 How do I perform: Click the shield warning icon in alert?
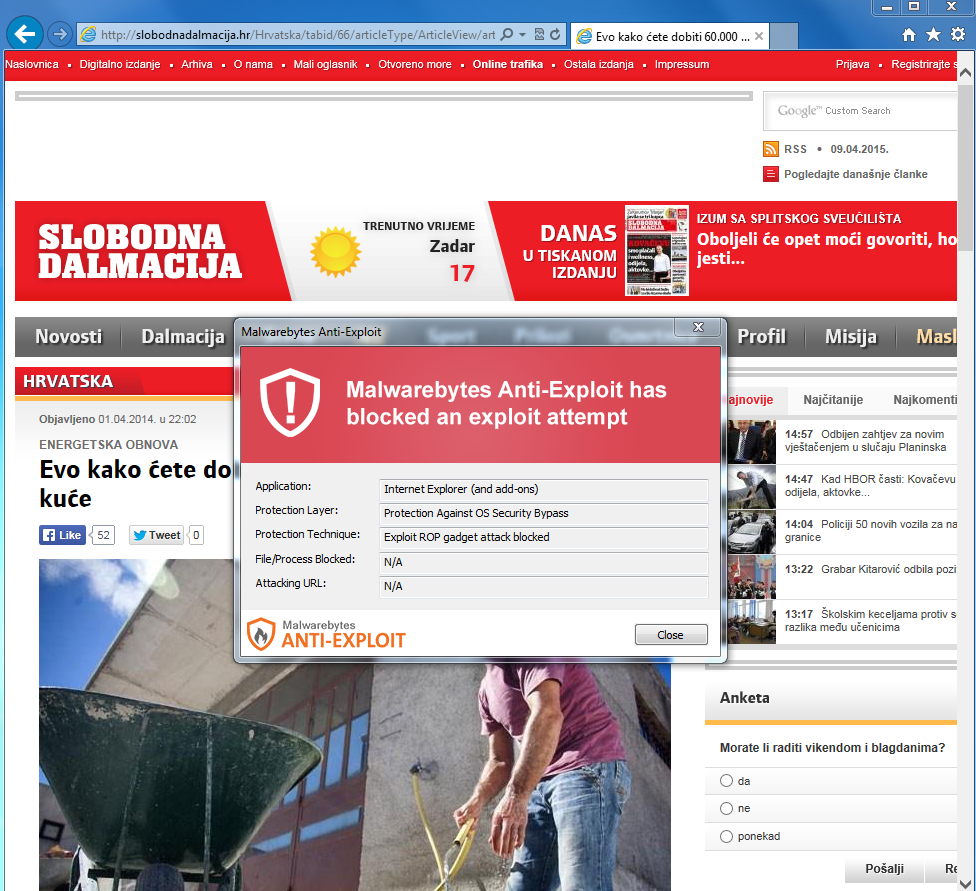coord(290,402)
